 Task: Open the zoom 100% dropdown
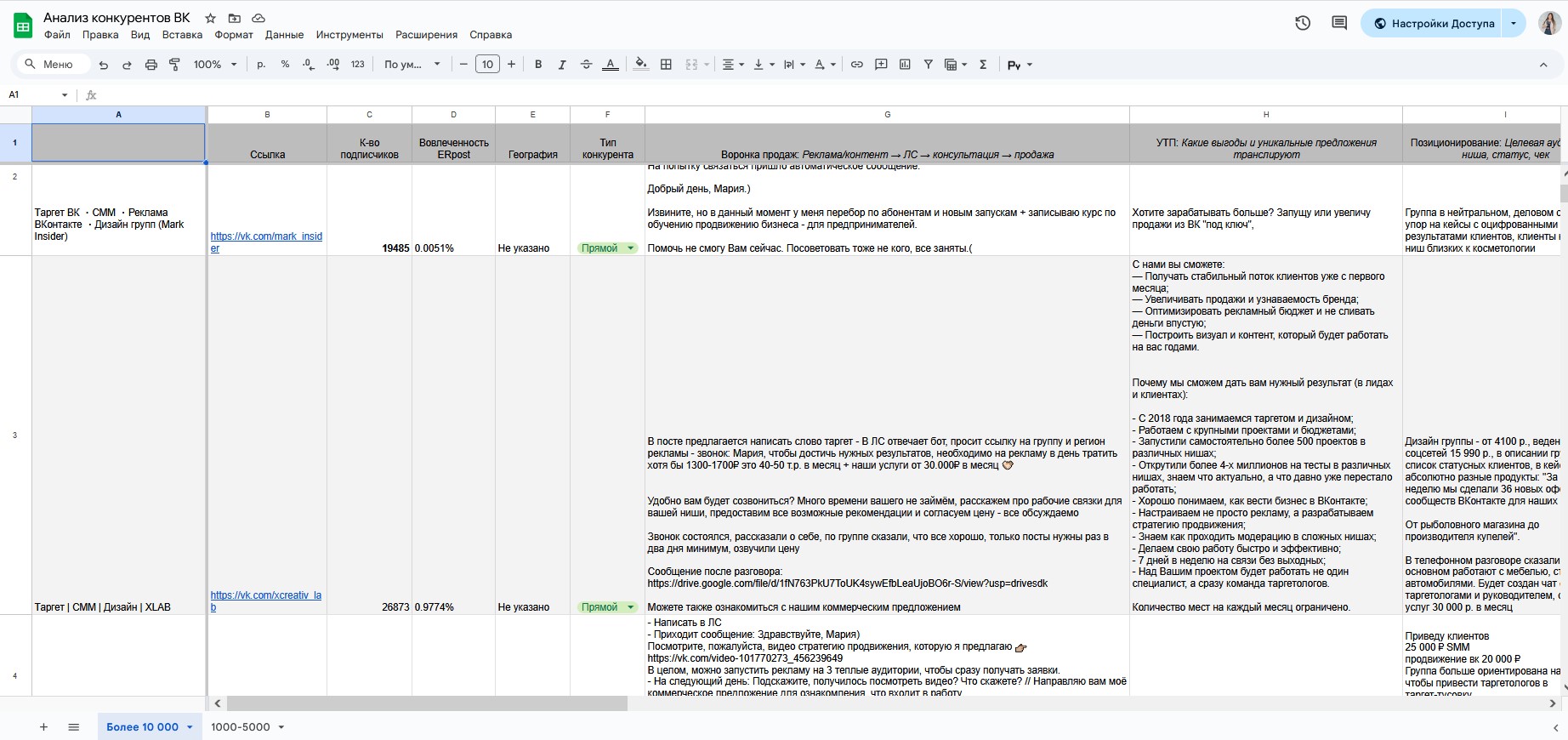[x=216, y=65]
